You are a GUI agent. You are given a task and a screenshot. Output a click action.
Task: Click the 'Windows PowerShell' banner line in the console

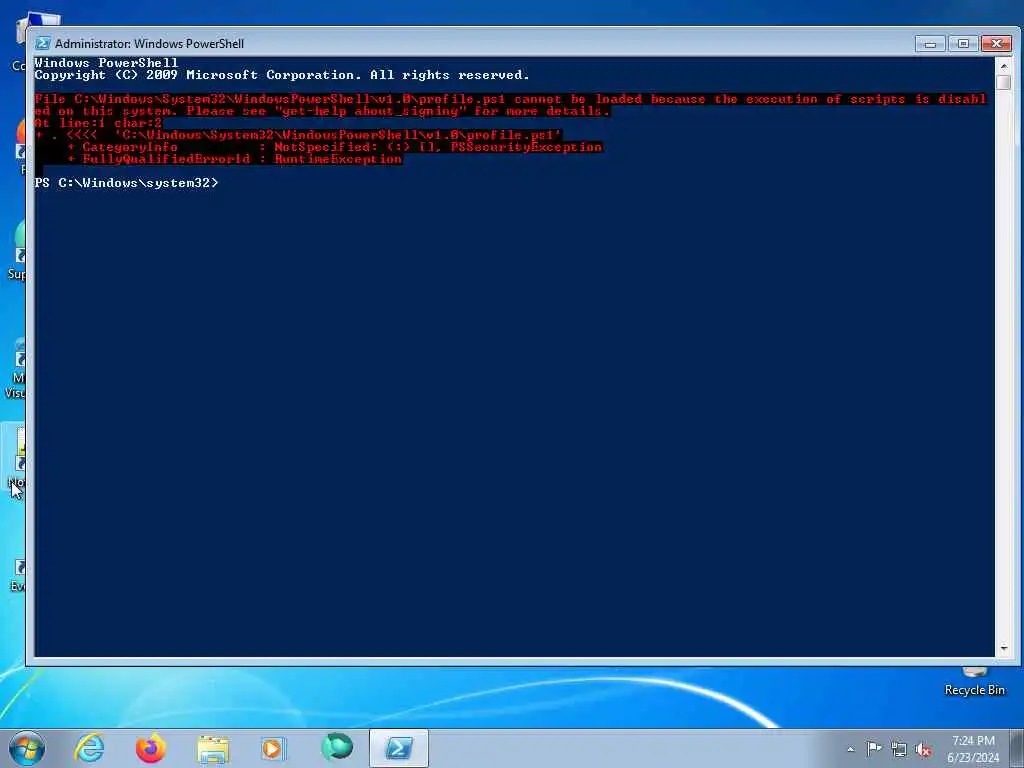(106, 63)
